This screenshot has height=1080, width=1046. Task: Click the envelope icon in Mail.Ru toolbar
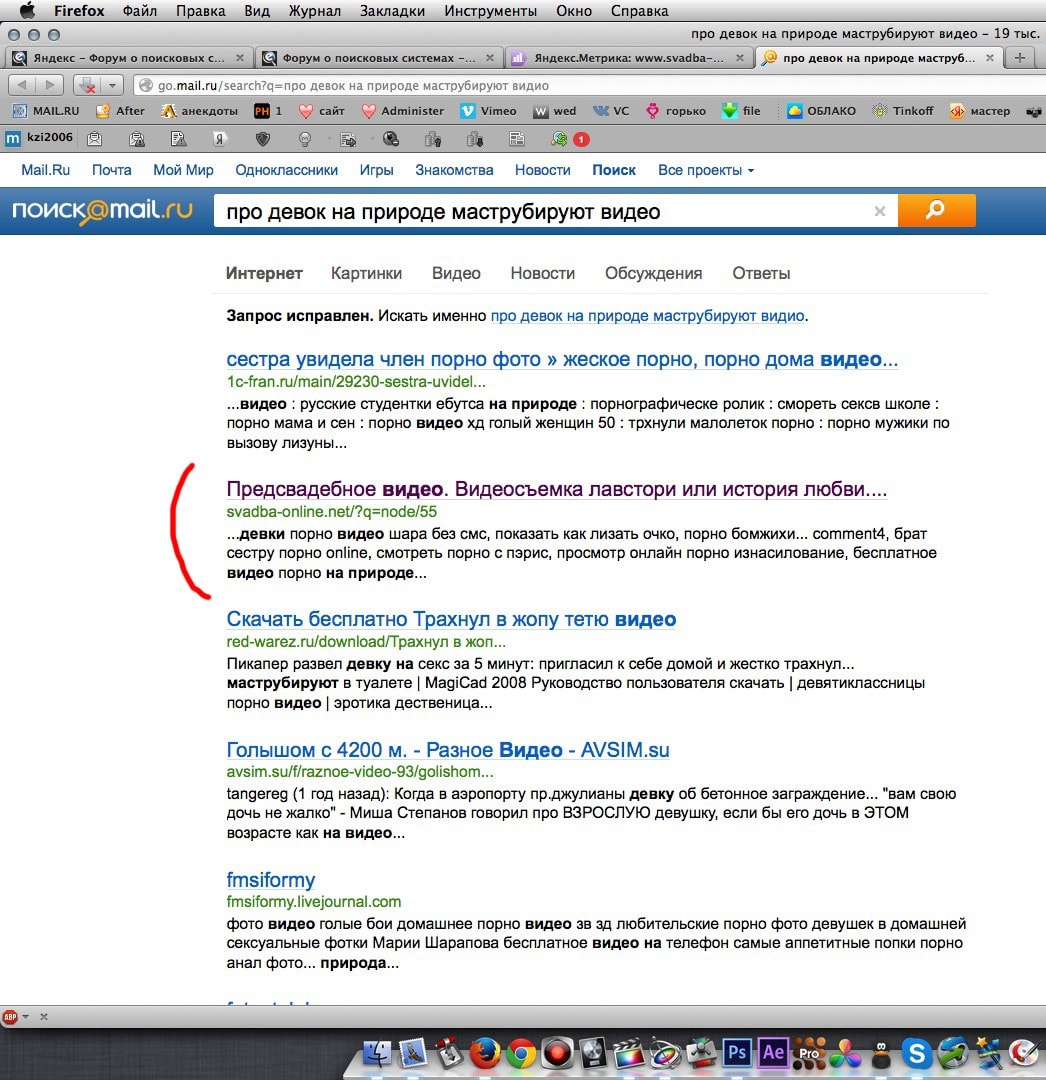coord(94,139)
